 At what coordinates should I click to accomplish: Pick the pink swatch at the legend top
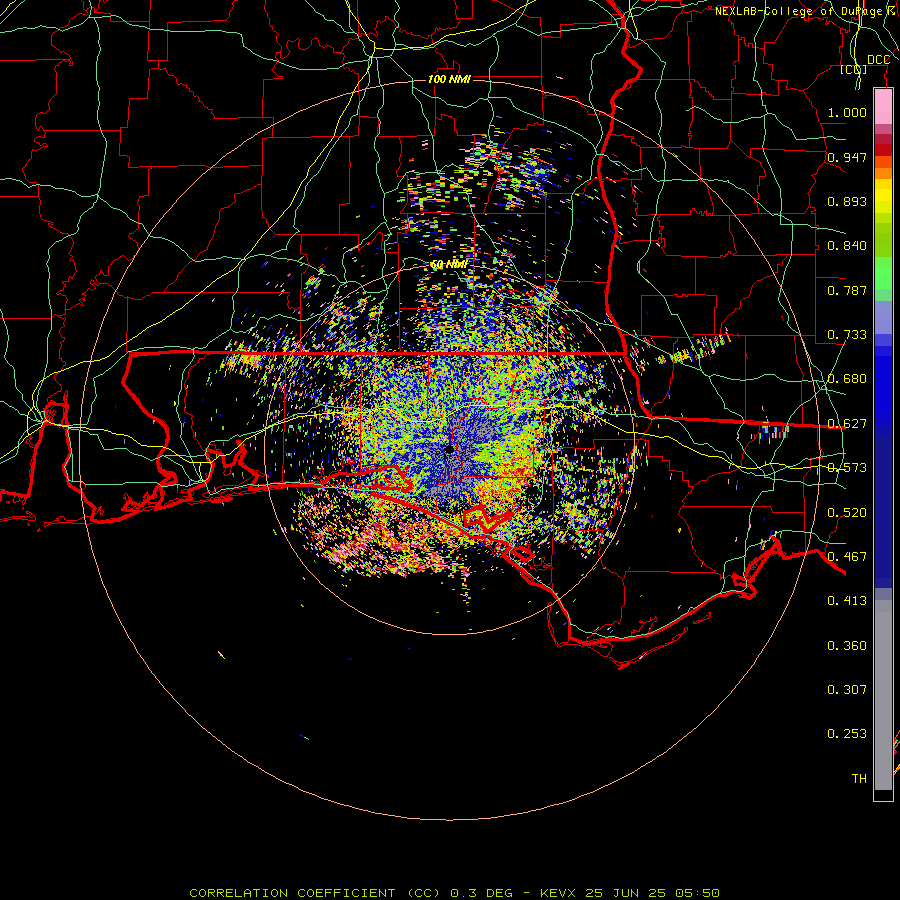pos(883,106)
